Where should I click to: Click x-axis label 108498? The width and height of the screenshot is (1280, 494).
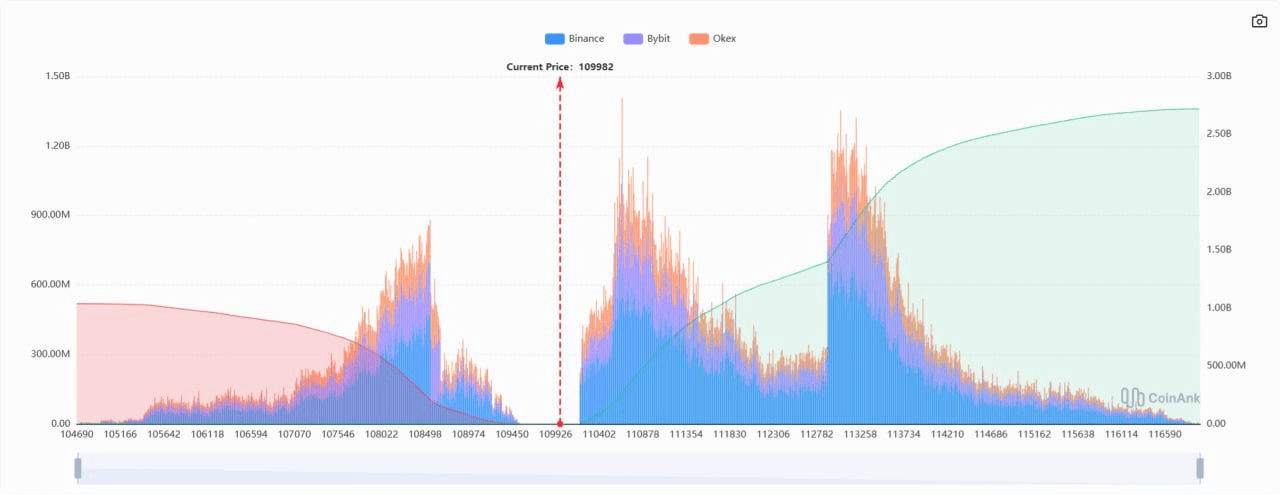[425, 435]
